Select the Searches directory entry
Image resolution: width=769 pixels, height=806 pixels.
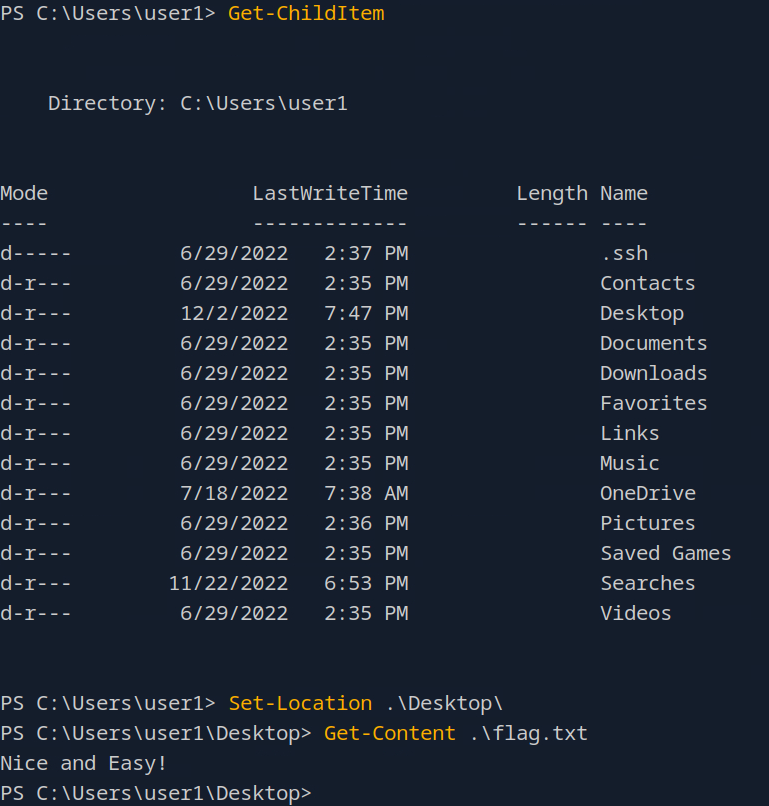point(647,584)
